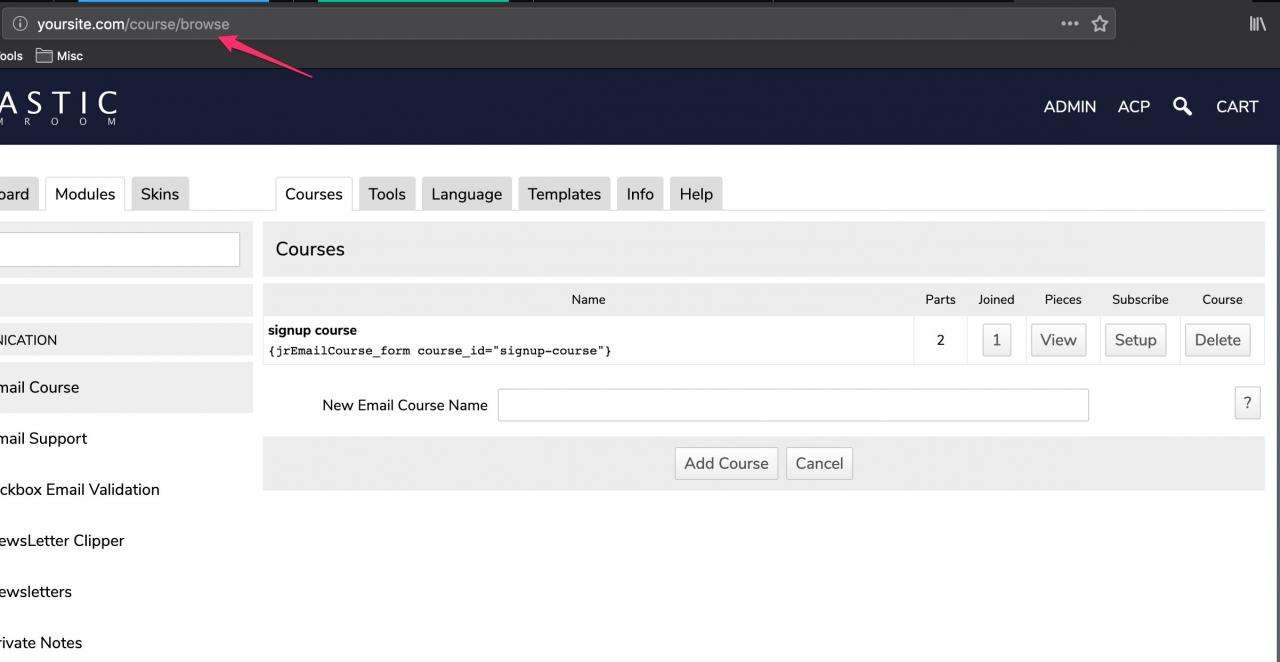The height and width of the screenshot is (662, 1280).
Task: Open the CART link
Action: (1237, 107)
